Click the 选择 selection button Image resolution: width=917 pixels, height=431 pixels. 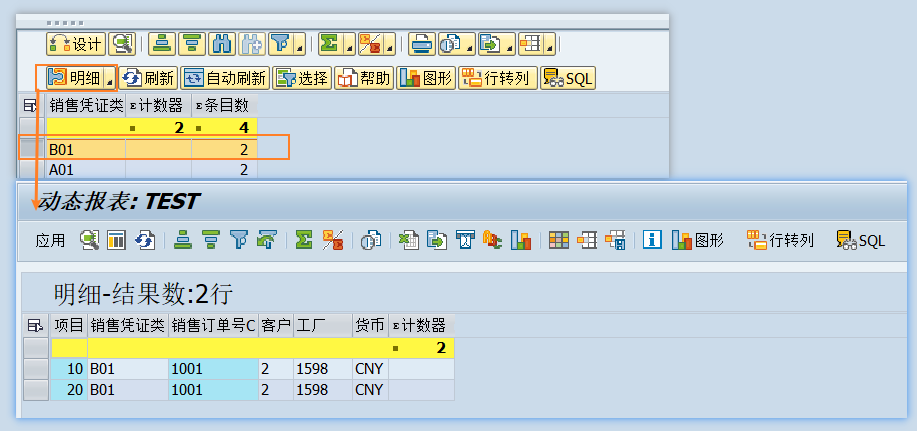302,78
